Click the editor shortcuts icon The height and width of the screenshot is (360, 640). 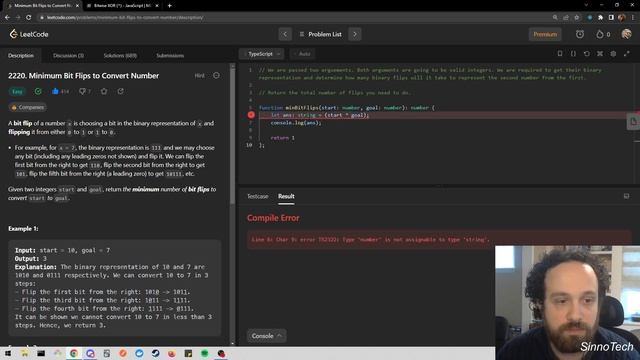600,54
